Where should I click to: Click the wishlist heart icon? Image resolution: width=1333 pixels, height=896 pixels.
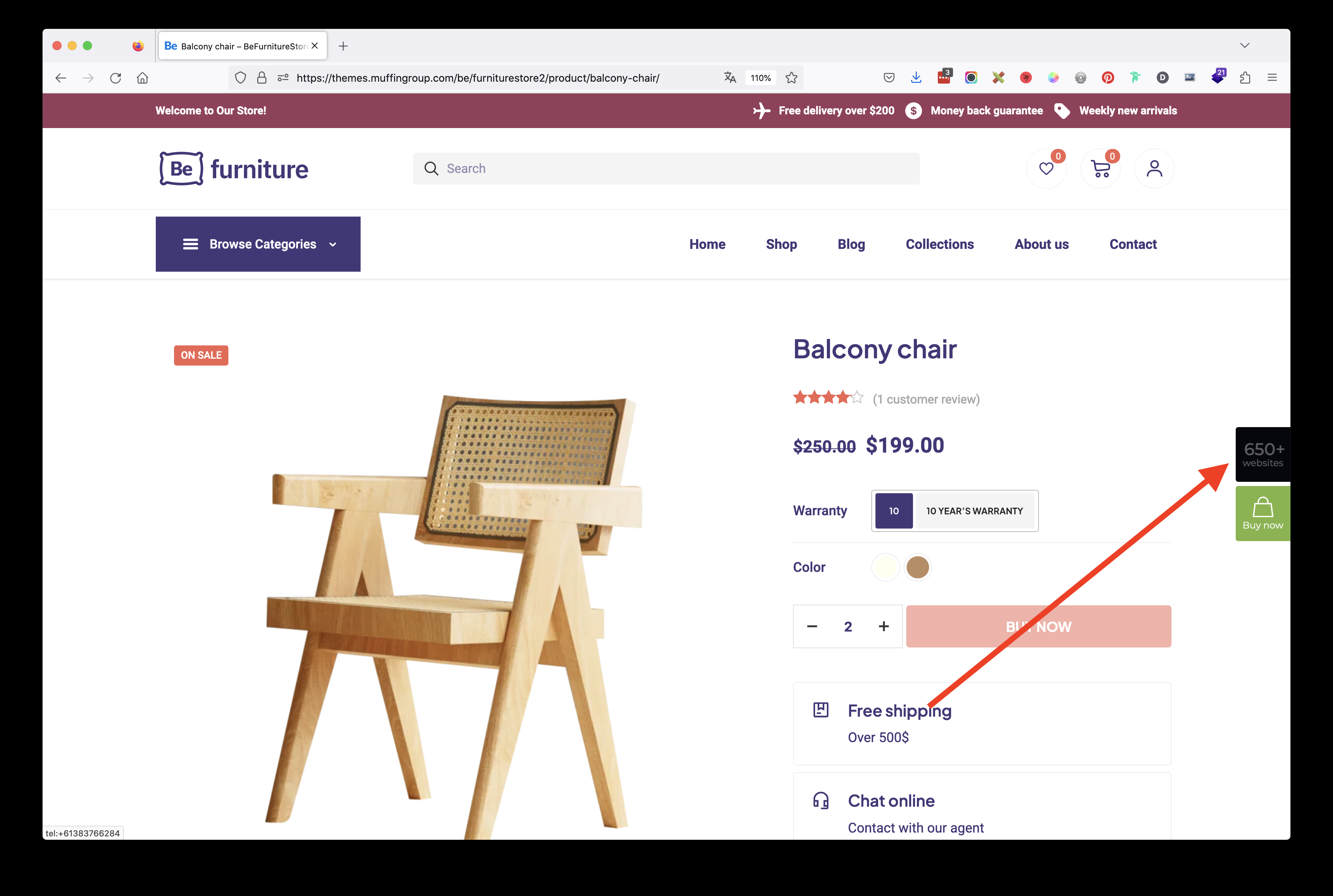tap(1047, 168)
